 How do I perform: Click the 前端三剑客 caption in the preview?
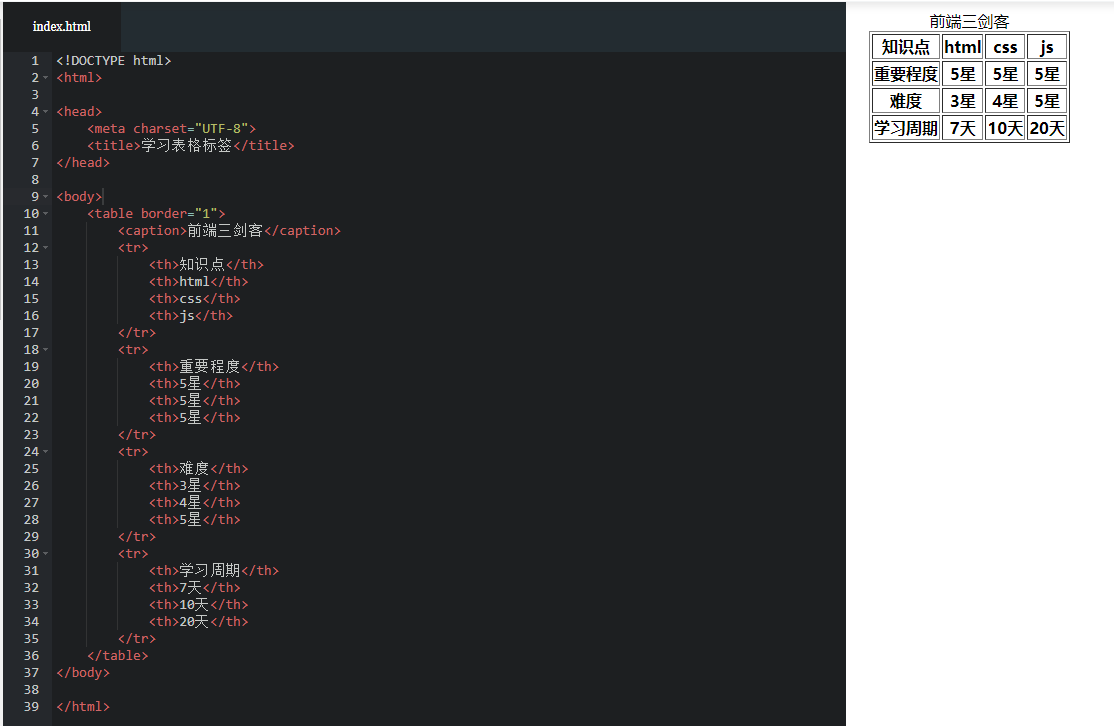[x=969, y=22]
